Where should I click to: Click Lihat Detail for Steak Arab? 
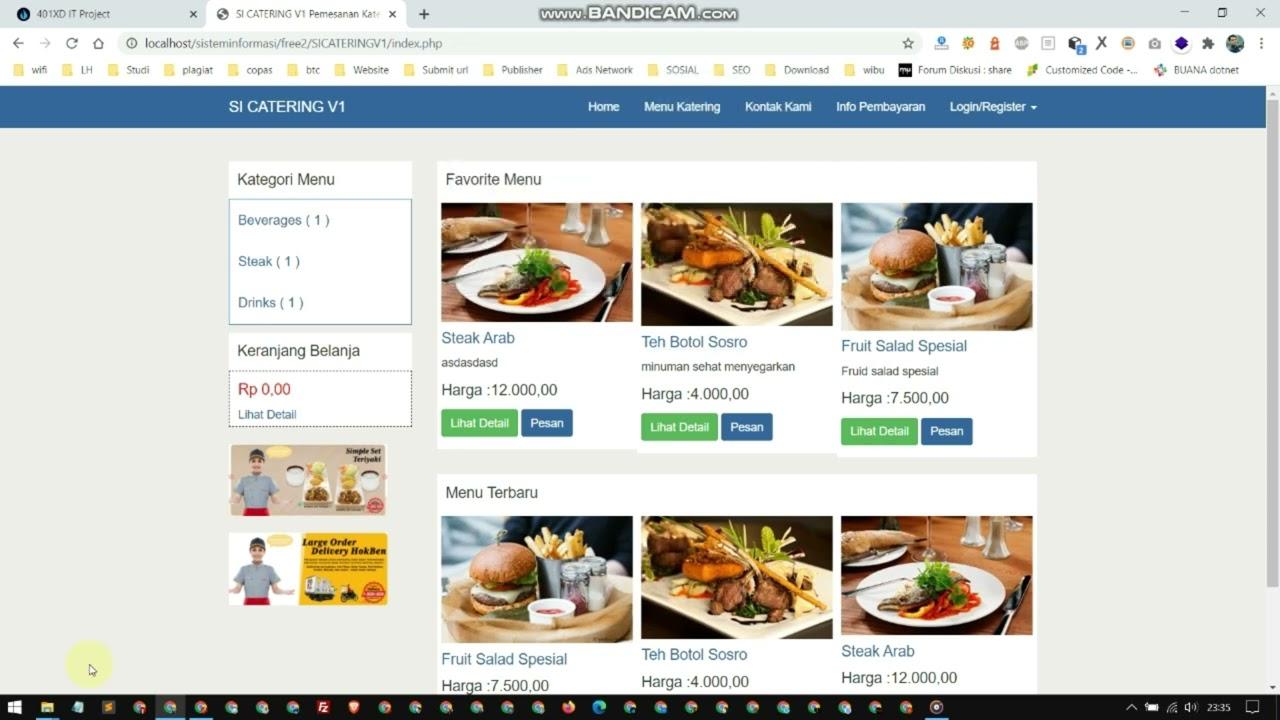click(x=479, y=423)
